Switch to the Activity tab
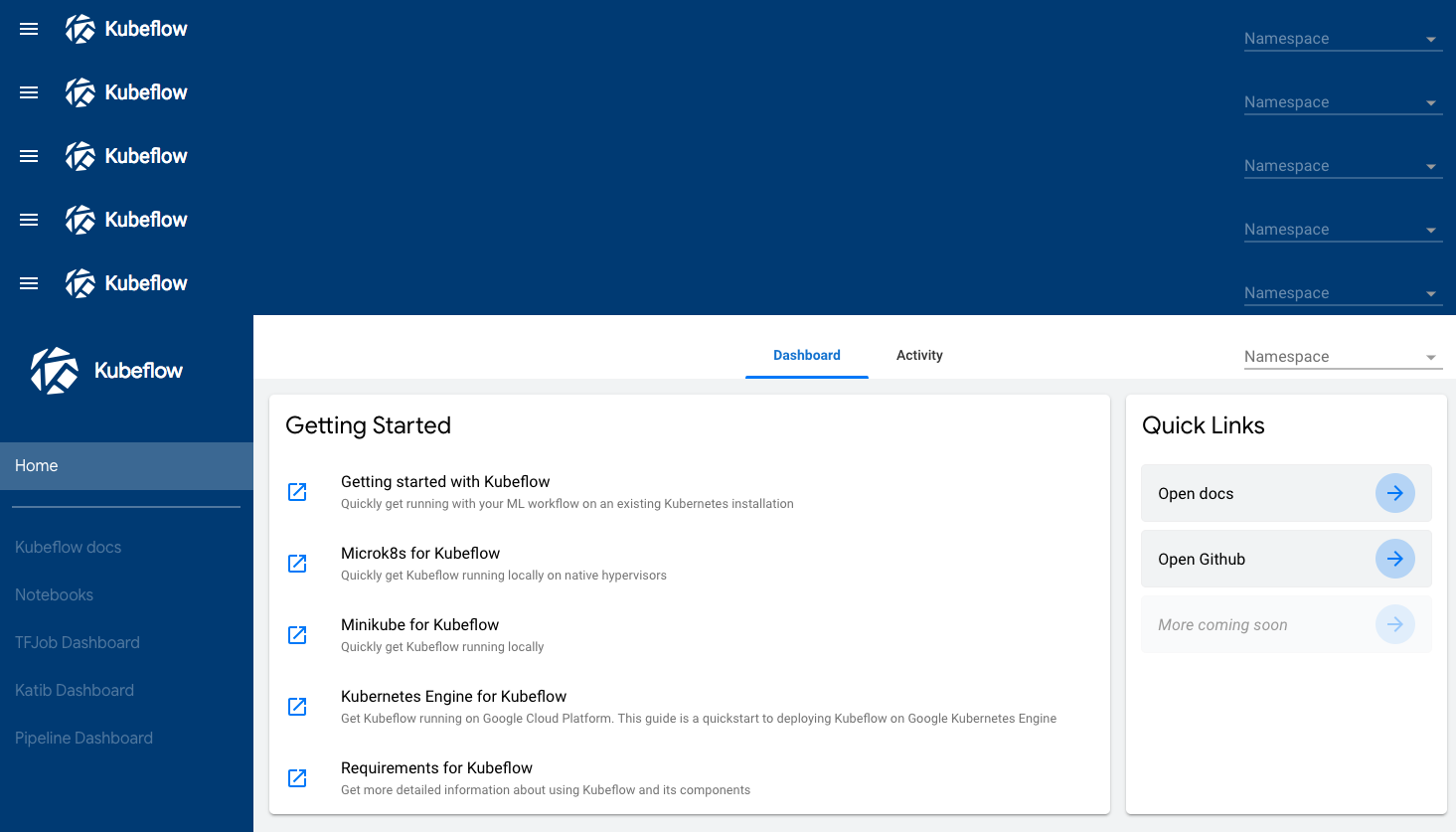Image resolution: width=1456 pixels, height=832 pixels. tap(918, 355)
